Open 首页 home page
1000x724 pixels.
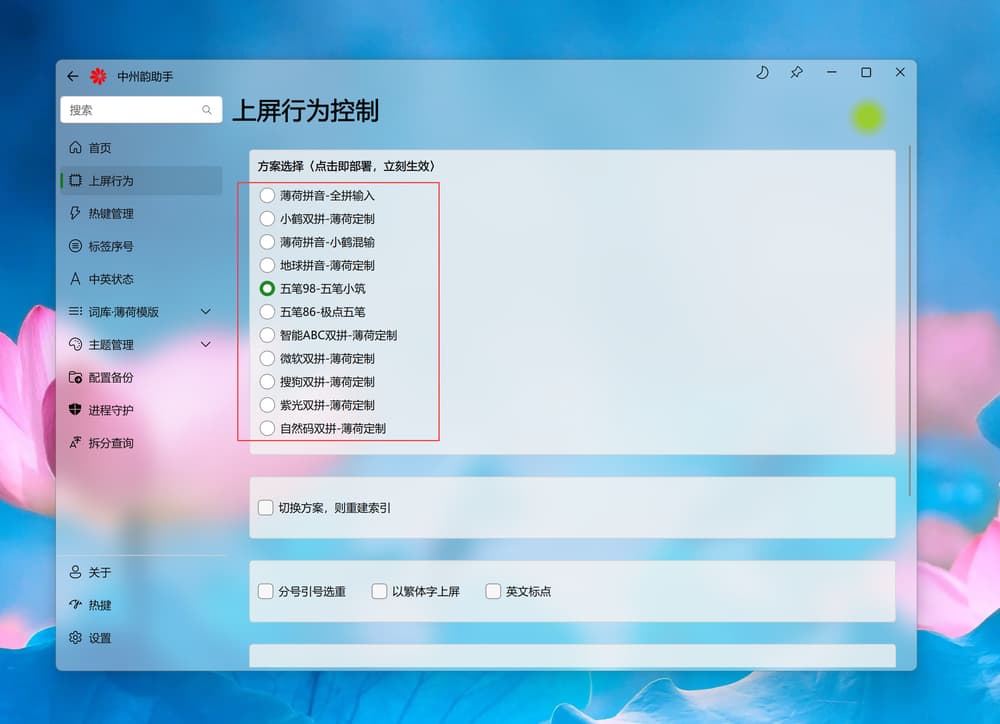pyautogui.click(x=99, y=148)
